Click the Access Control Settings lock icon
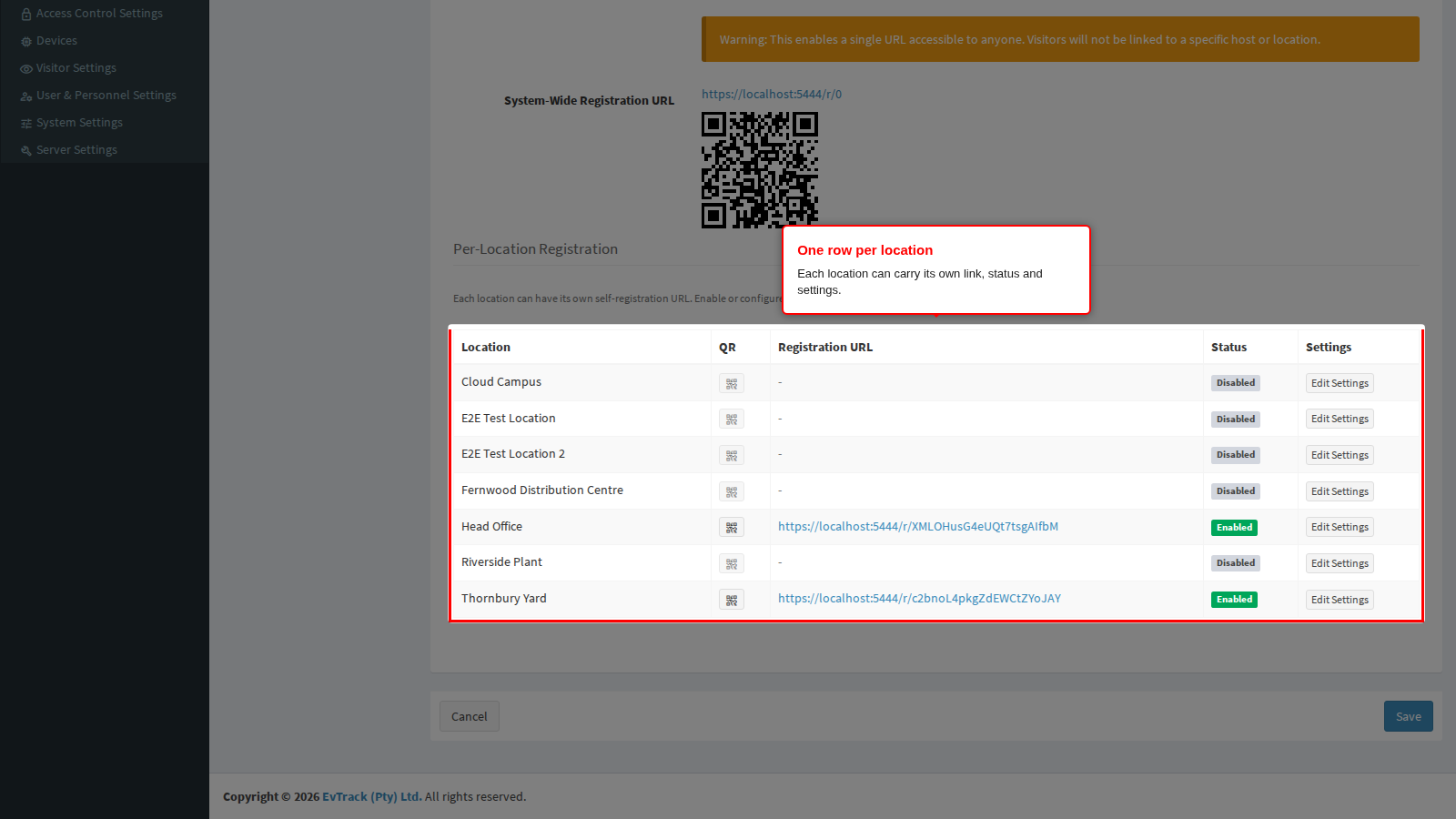 point(26,14)
